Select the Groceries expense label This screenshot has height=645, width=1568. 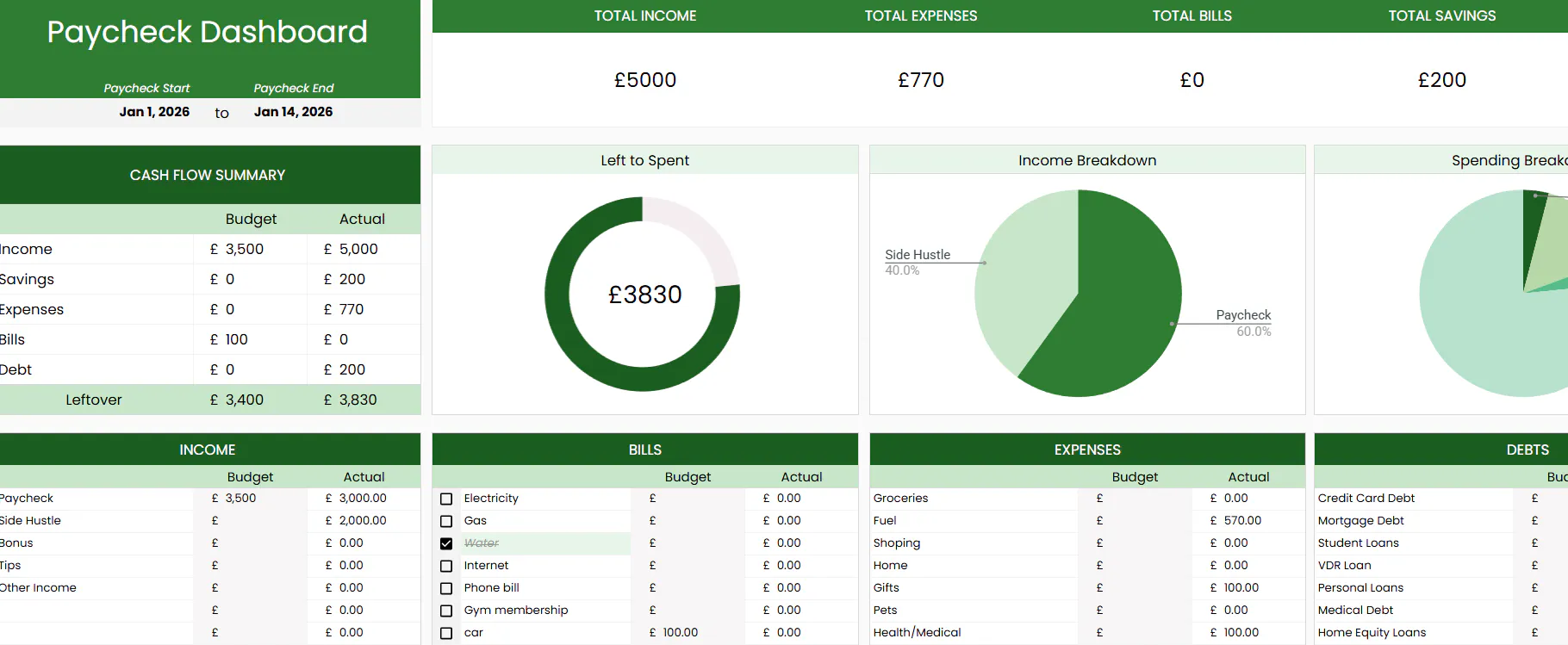tap(900, 499)
